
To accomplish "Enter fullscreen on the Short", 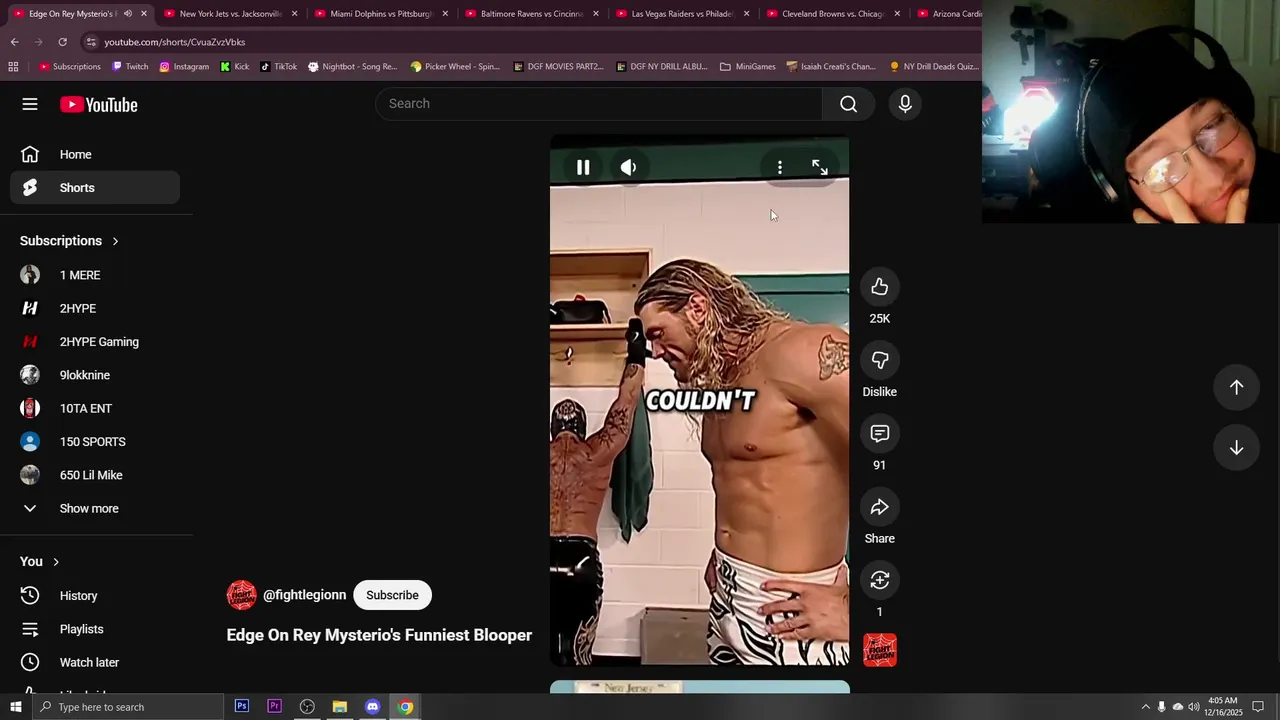I will (820, 167).
